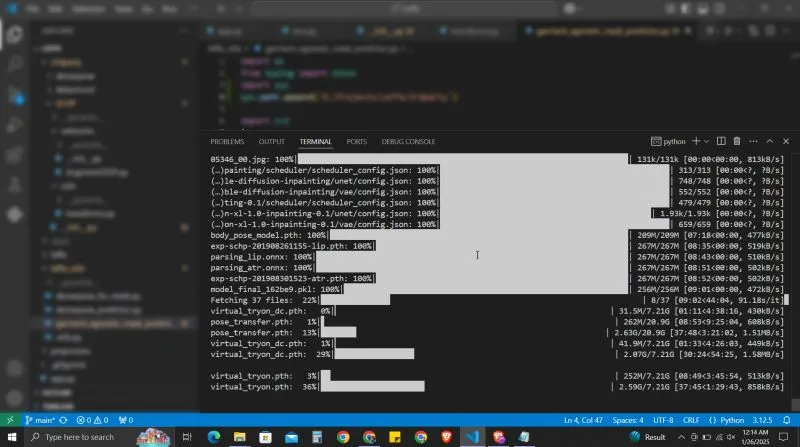800x447 pixels.
Task: Select the Python language mode in status bar
Action: tap(732, 420)
